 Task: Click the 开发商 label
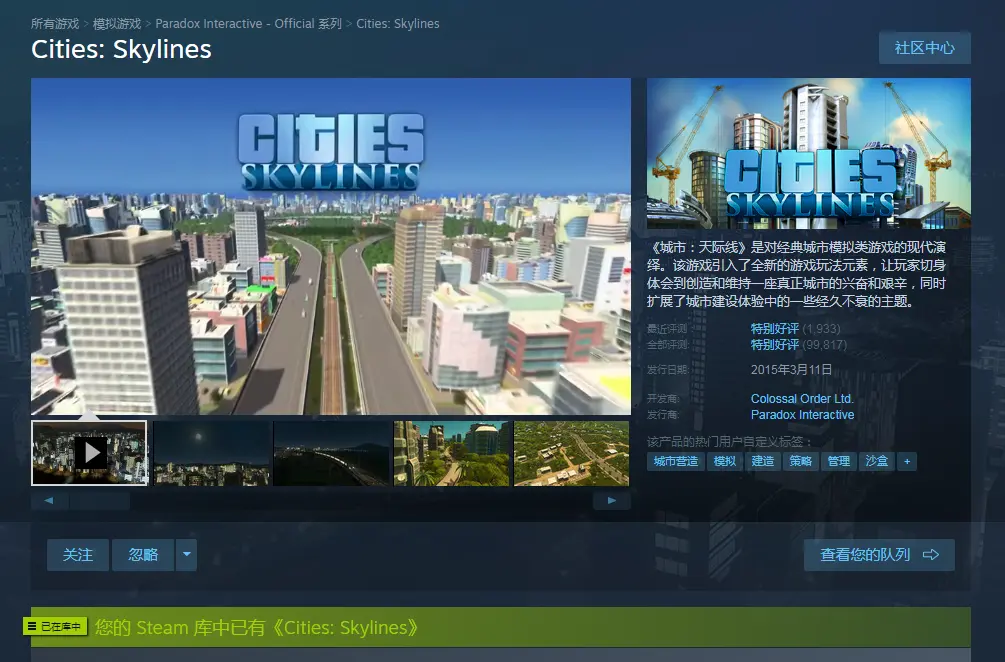coord(663,399)
